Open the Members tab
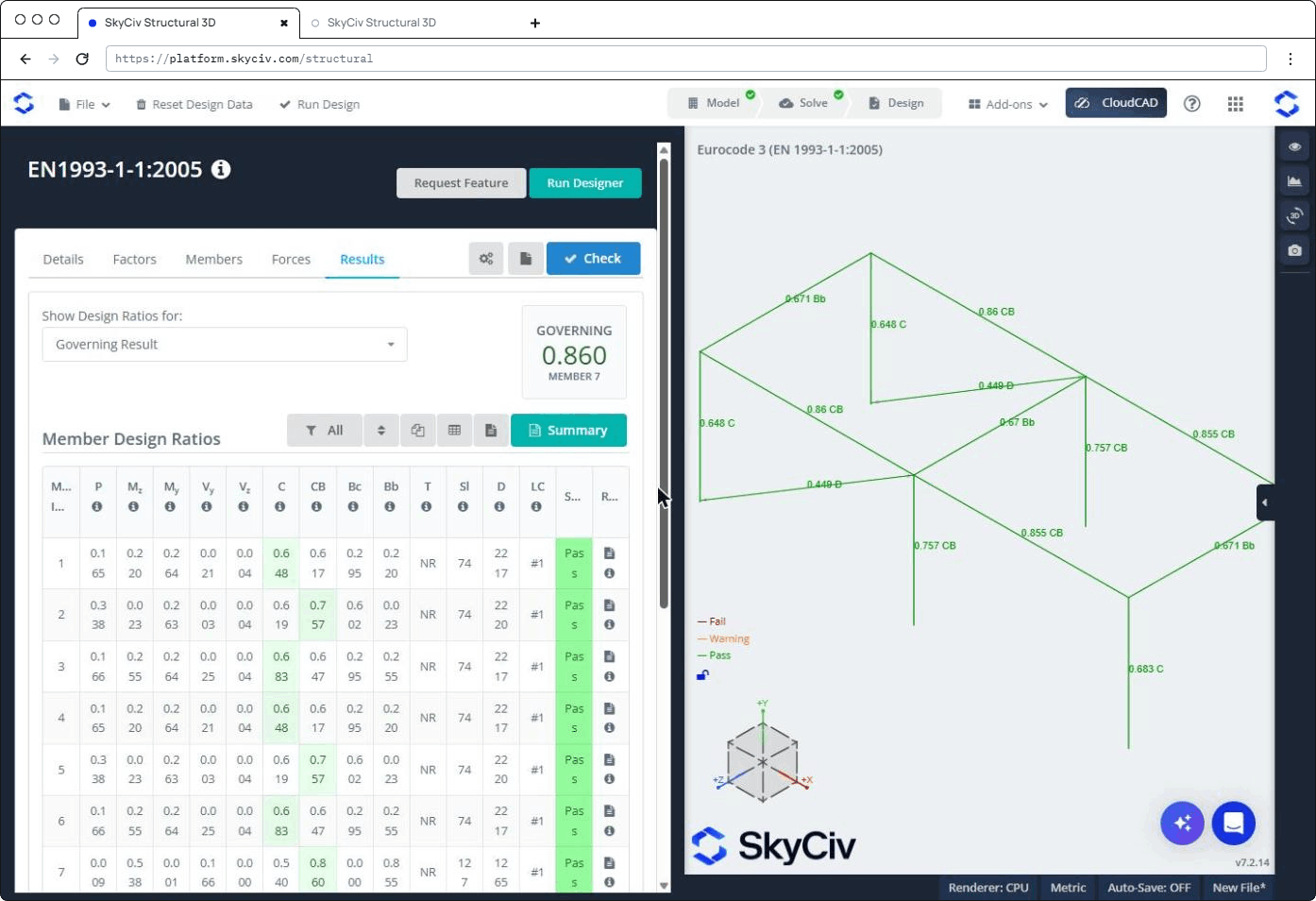 [x=214, y=260]
